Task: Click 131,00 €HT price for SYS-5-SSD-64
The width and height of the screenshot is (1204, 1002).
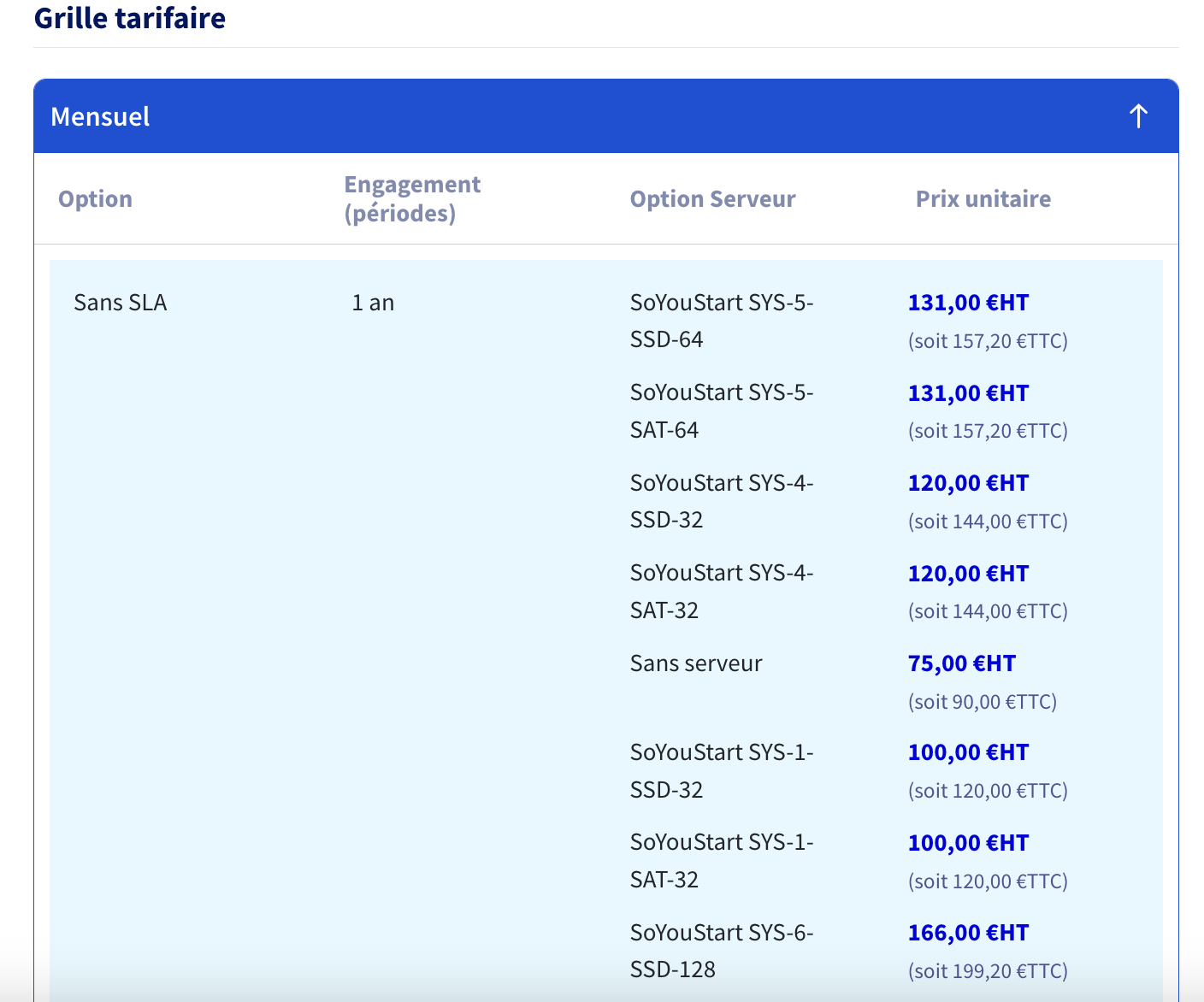Action: pyautogui.click(x=968, y=303)
